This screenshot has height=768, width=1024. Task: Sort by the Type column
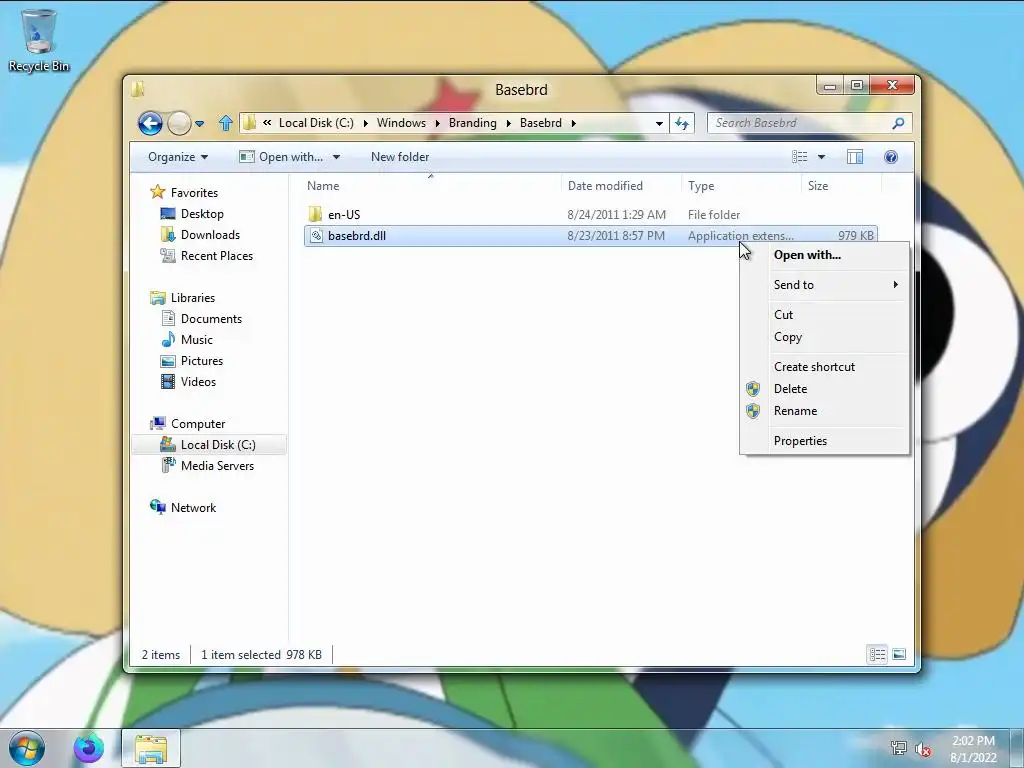tap(741, 186)
